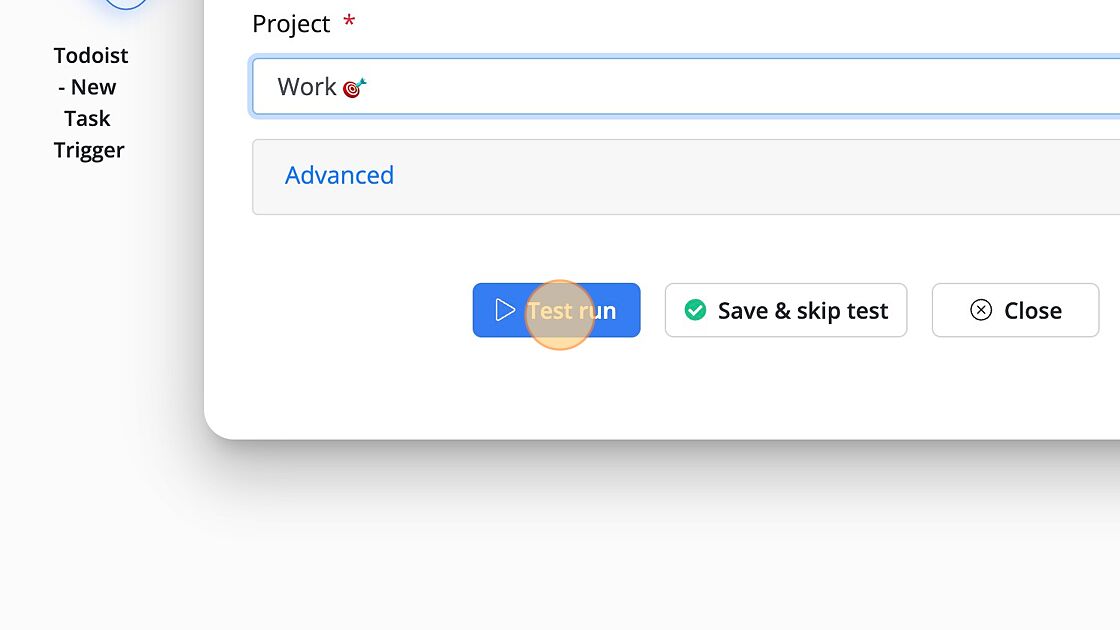Click the trigger node circle above Todoist label

126,4
